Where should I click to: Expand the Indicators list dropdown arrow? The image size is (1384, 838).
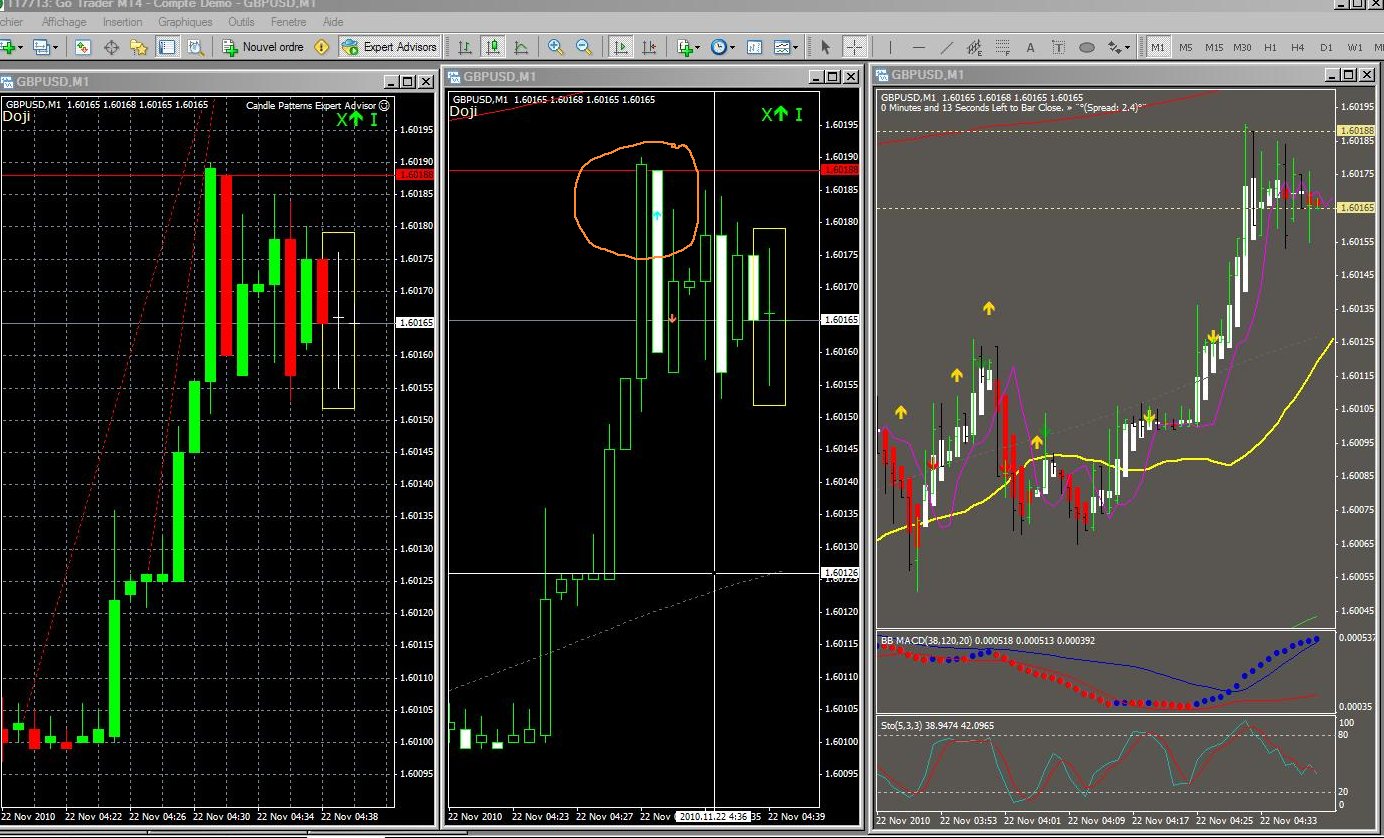[699, 48]
